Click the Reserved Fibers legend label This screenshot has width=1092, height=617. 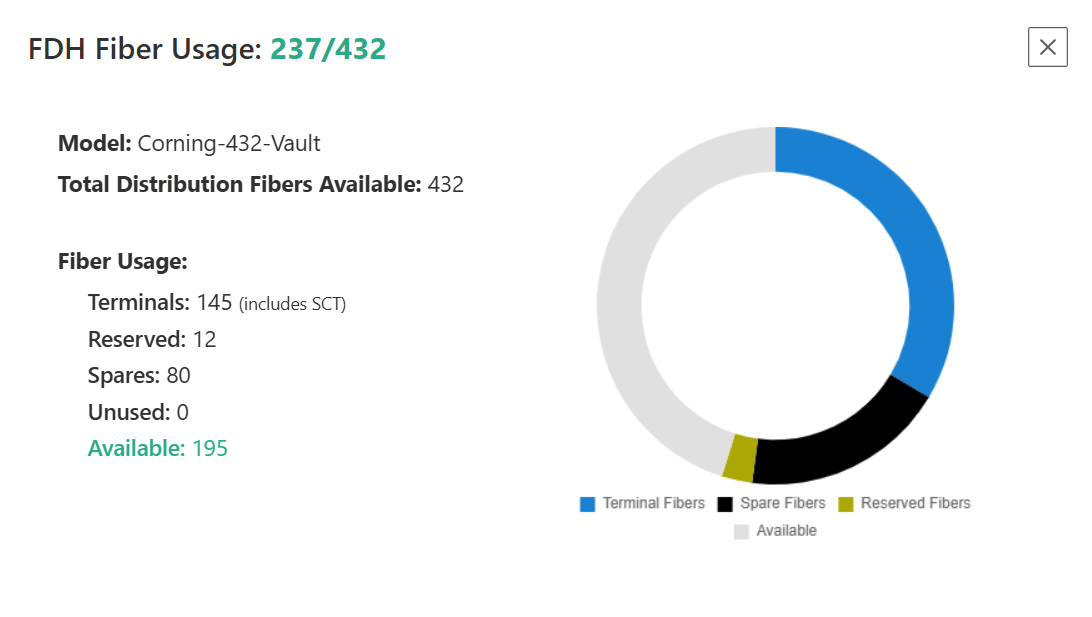point(915,503)
